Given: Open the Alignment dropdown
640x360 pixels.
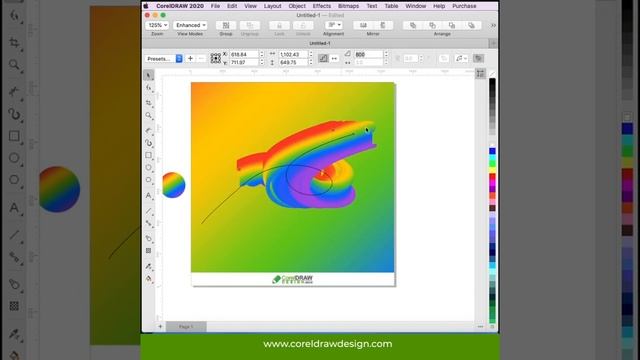Looking at the screenshot, I should 333,25.
